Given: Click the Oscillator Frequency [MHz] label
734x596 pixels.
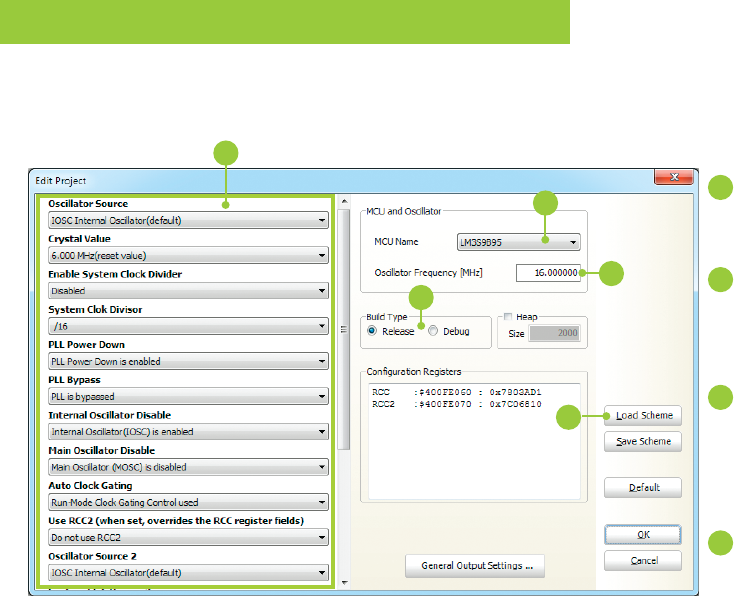Looking at the screenshot, I should pos(428,273).
